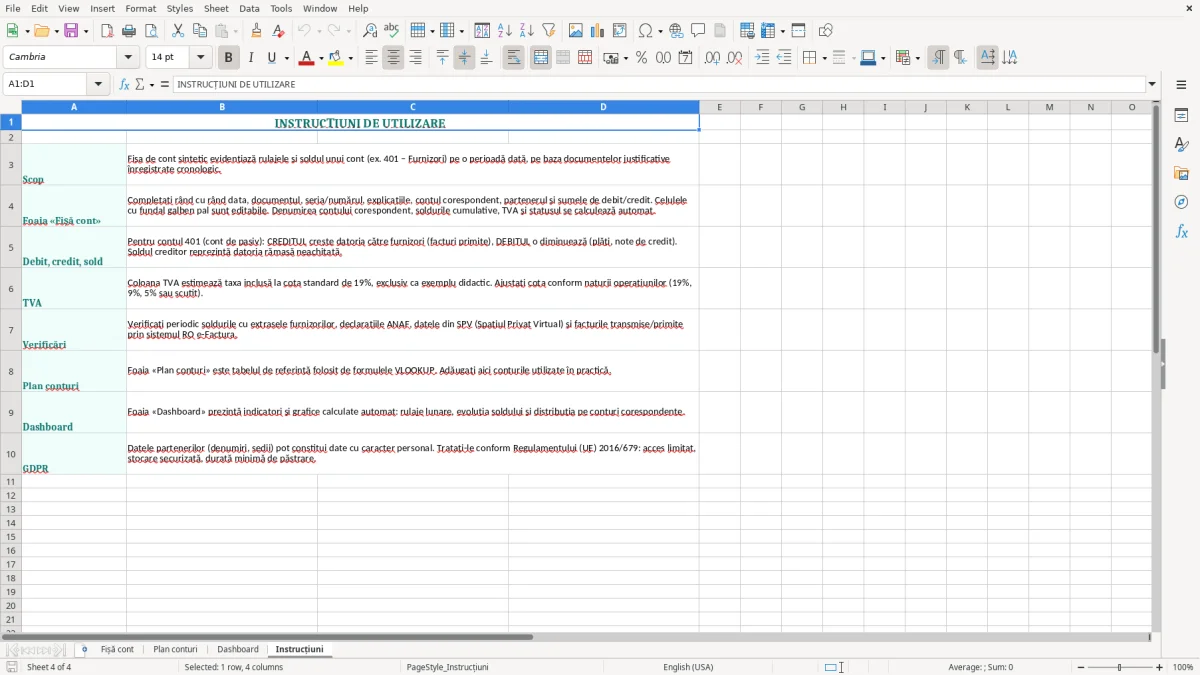Run the spelling check

point(392,31)
